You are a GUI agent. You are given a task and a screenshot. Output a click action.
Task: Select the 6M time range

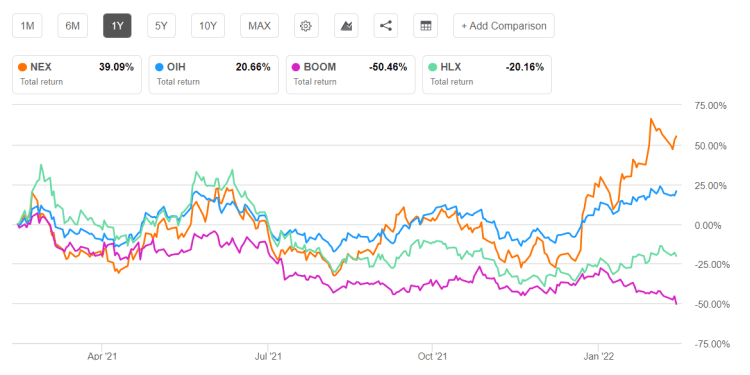[72, 26]
